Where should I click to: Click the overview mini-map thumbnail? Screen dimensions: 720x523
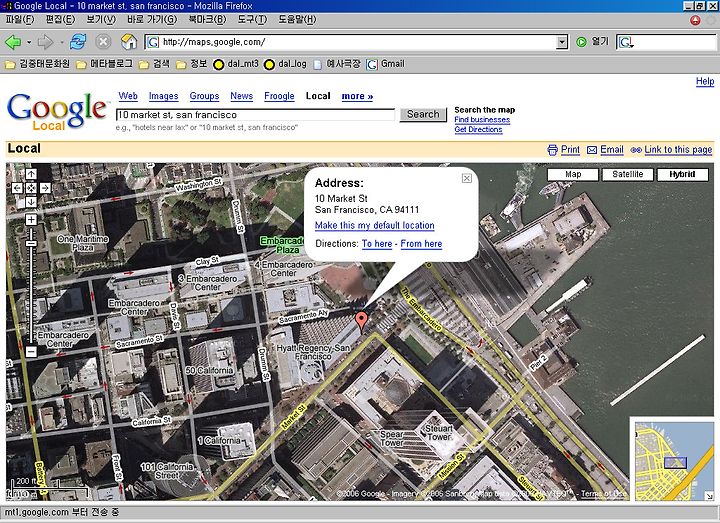point(675,461)
